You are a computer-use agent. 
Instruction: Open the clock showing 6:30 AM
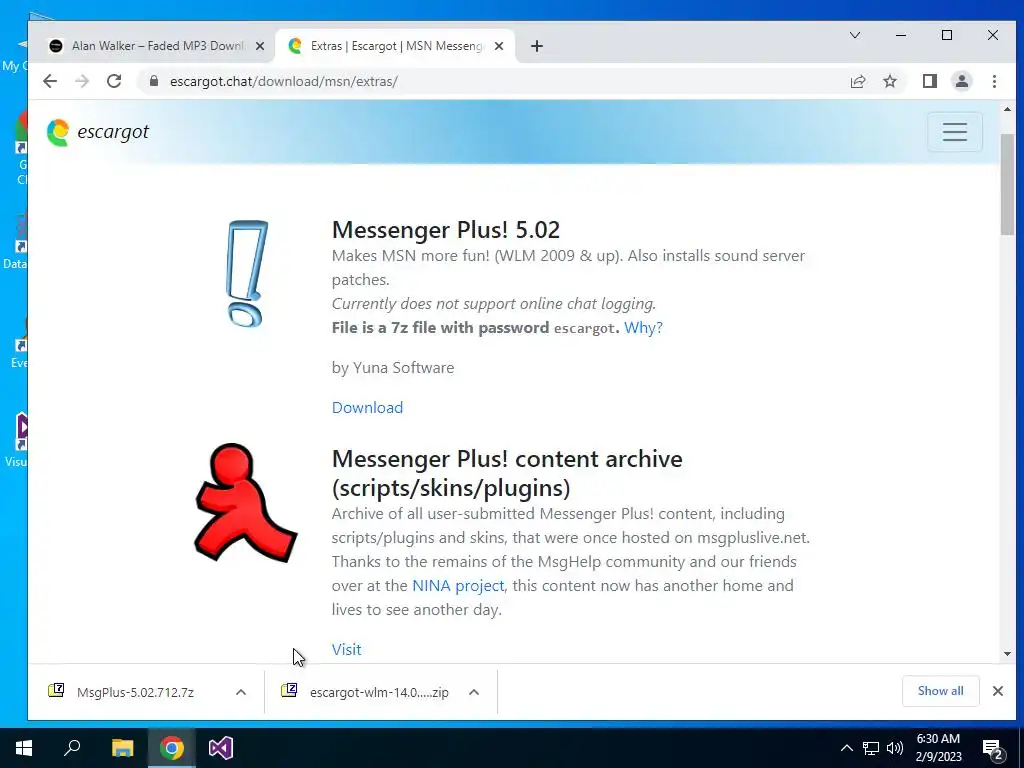(x=938, y=748)
